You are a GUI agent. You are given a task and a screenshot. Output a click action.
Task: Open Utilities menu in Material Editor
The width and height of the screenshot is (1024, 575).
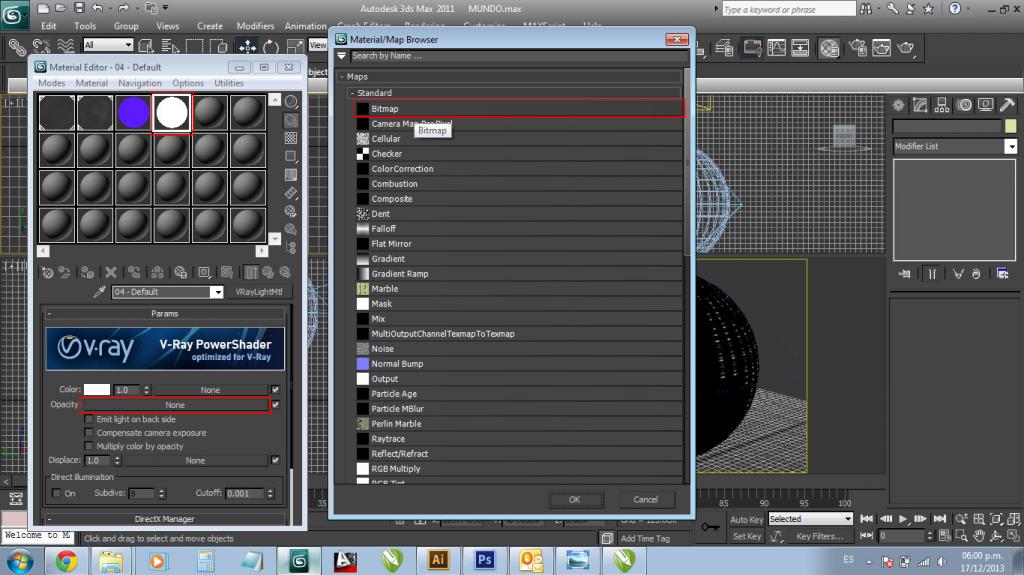pyautogui.click(x=229, y=83)
